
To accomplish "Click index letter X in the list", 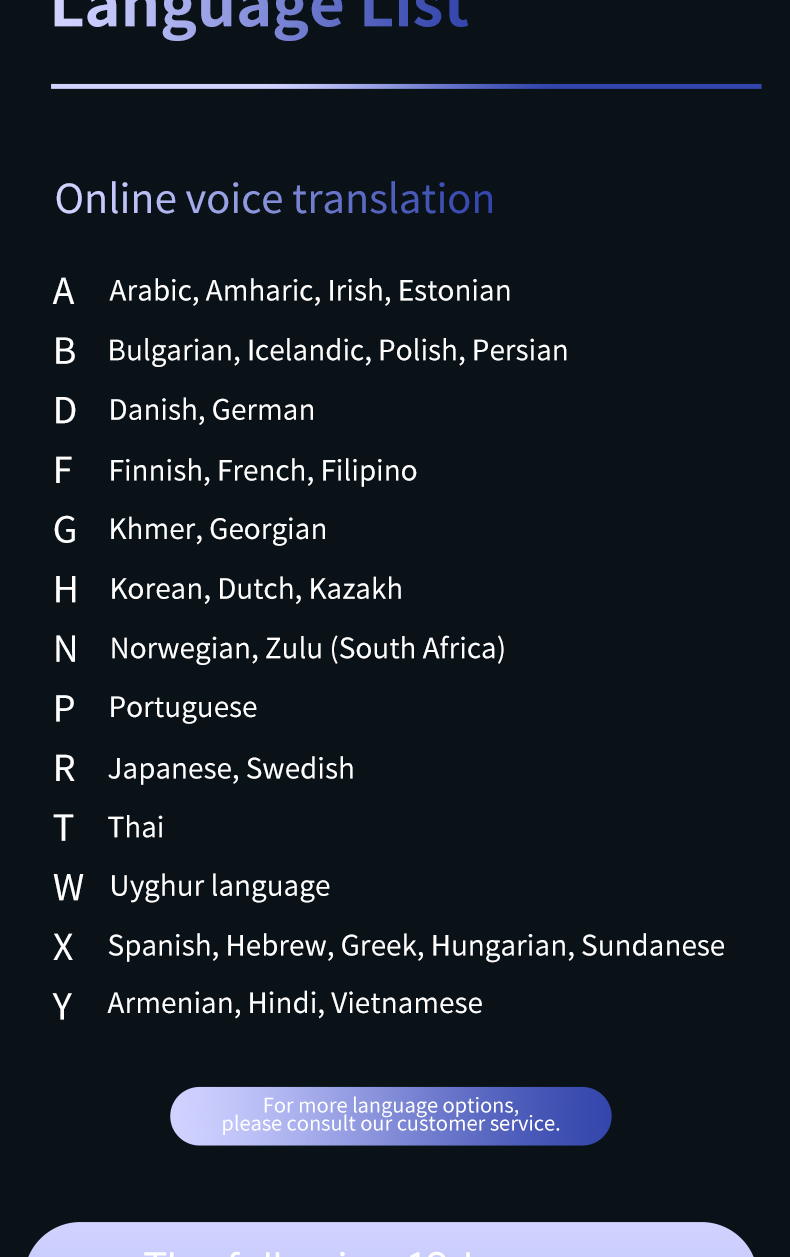I will click(x=63, y=946).
